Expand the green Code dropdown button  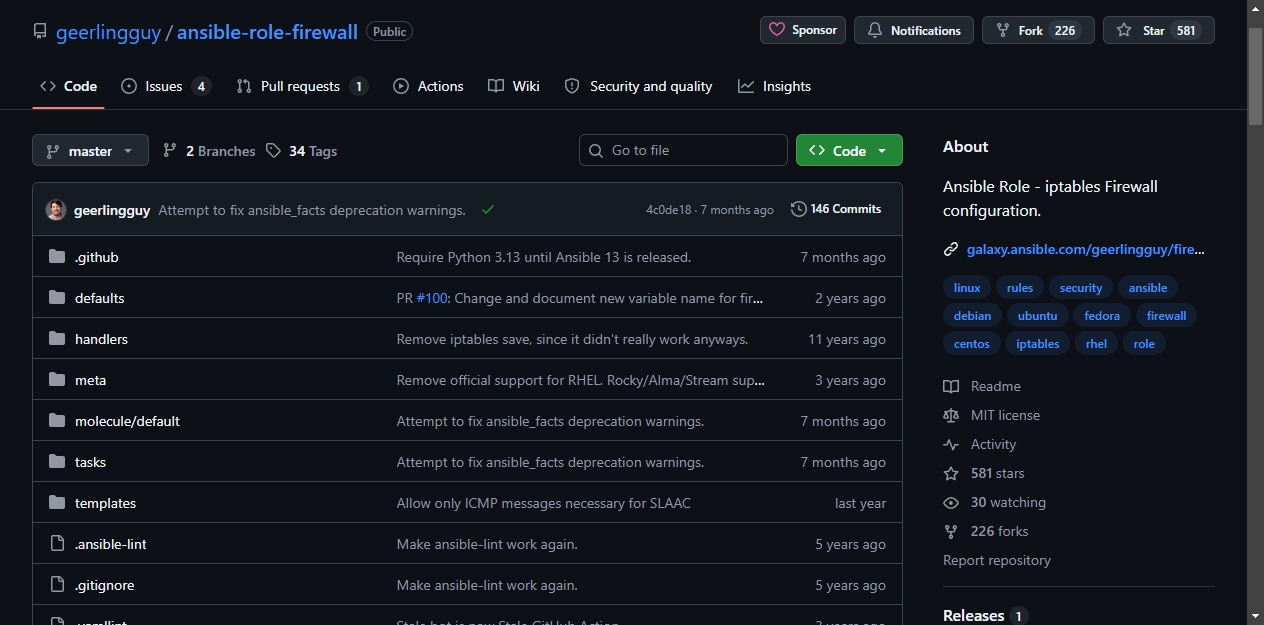coord(849,150)
